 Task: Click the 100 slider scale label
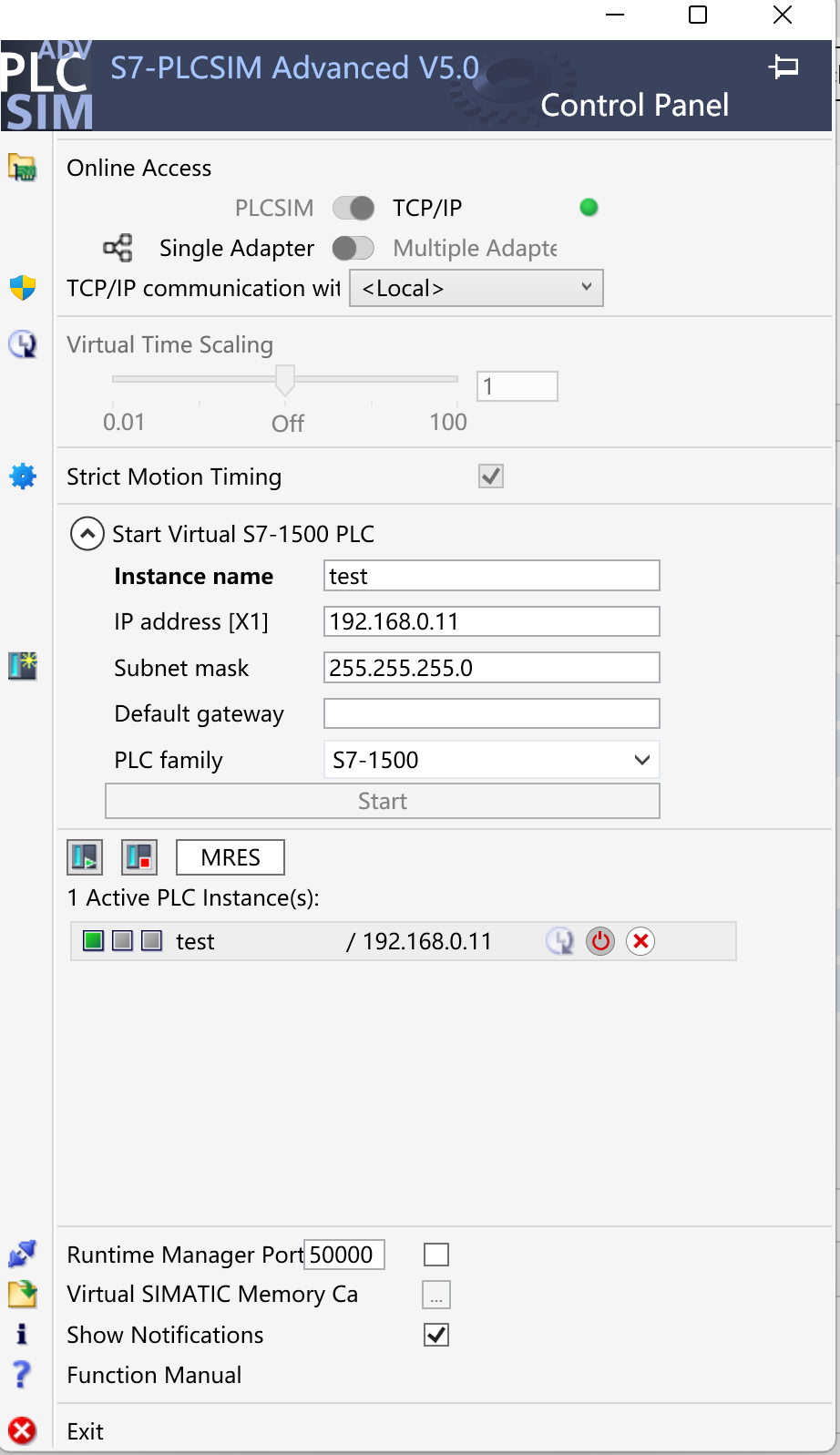pos(448,422)
